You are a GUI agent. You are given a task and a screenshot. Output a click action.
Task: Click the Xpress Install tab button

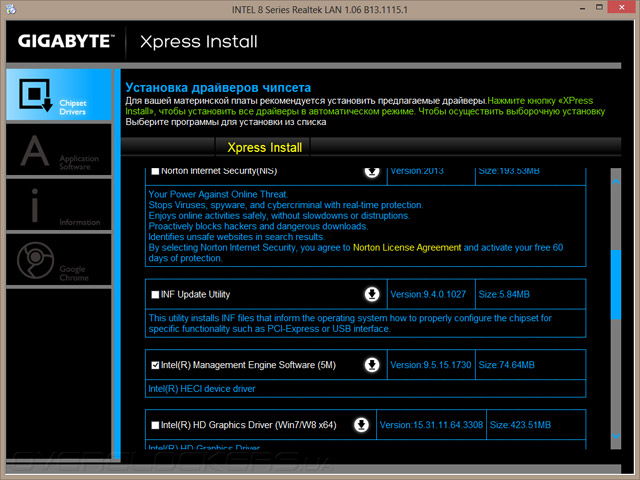click(x=264, y=147)
